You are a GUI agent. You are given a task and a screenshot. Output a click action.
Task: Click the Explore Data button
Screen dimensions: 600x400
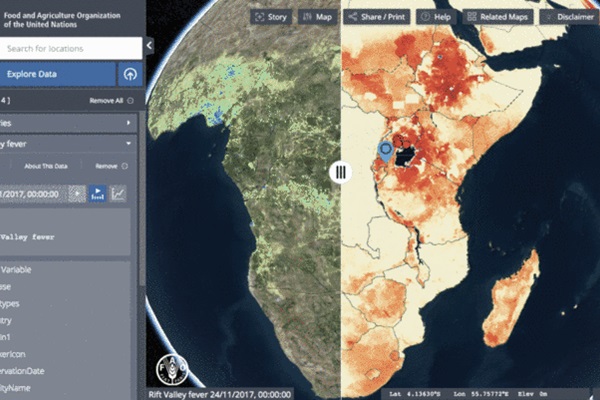pyautogui.click(x=58, y=74)
